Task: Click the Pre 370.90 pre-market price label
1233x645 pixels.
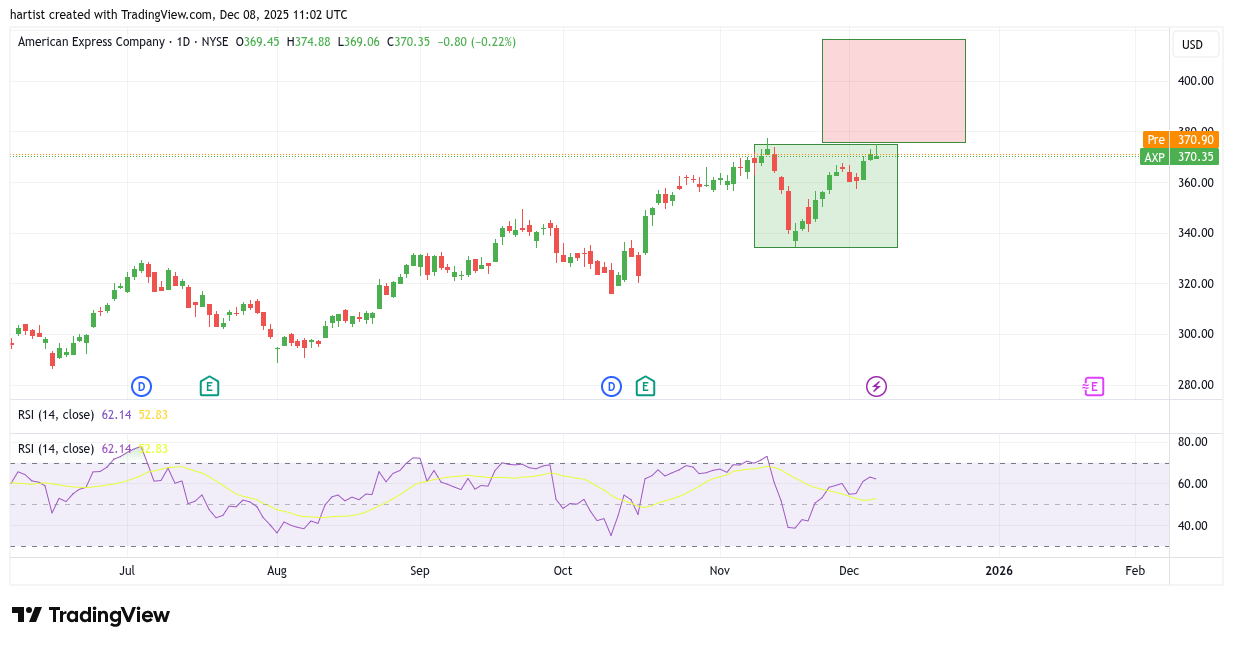Action: point(1178,140)
